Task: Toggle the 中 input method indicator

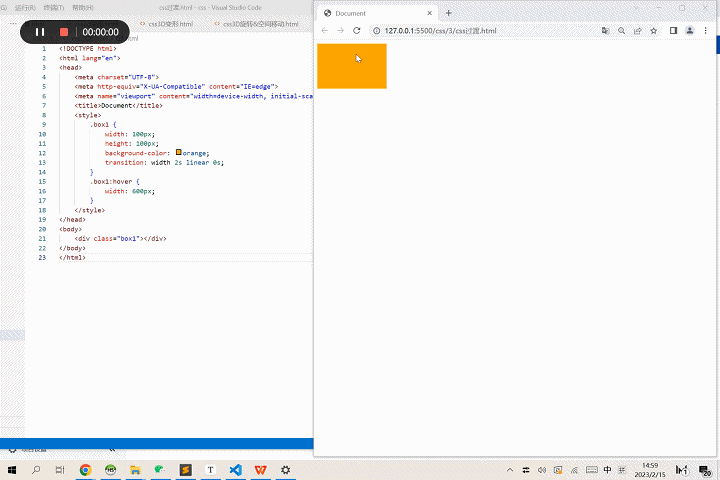Action: [x=608, y=470]
